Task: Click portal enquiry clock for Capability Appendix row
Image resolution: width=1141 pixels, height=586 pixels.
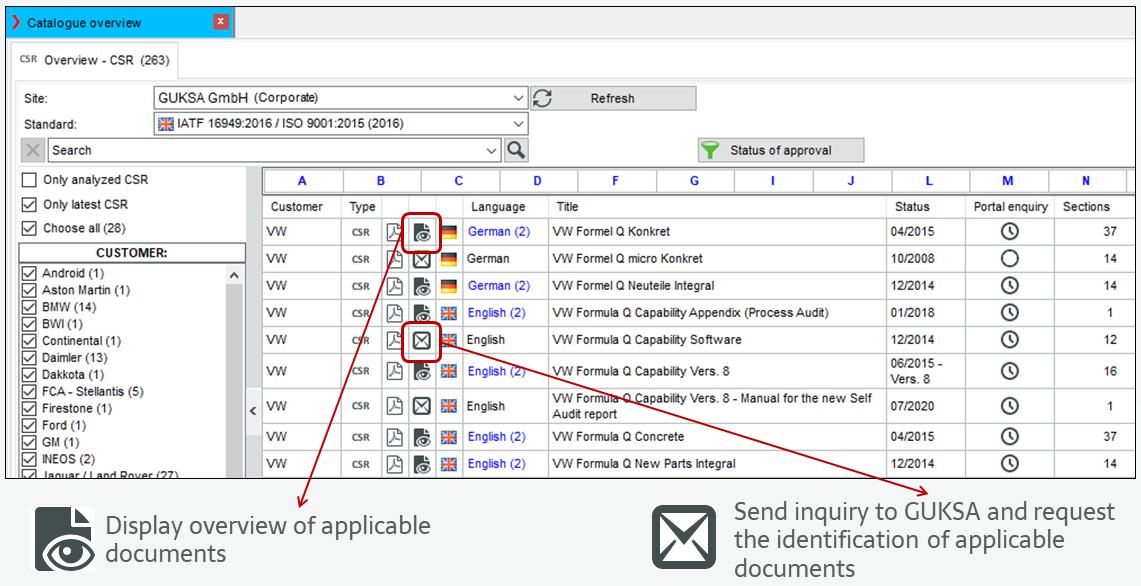Action: coord(1009,312)
